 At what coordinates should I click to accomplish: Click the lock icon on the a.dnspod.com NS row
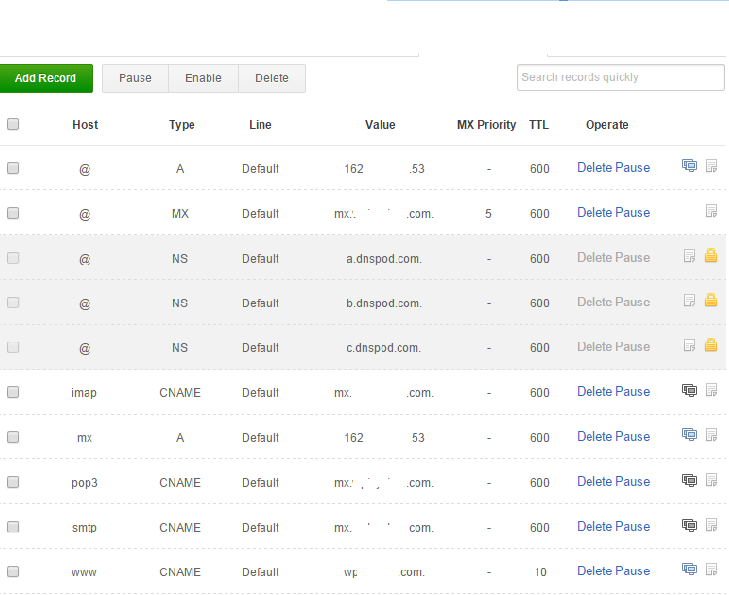pyautogui.click(x=711, y=256)
